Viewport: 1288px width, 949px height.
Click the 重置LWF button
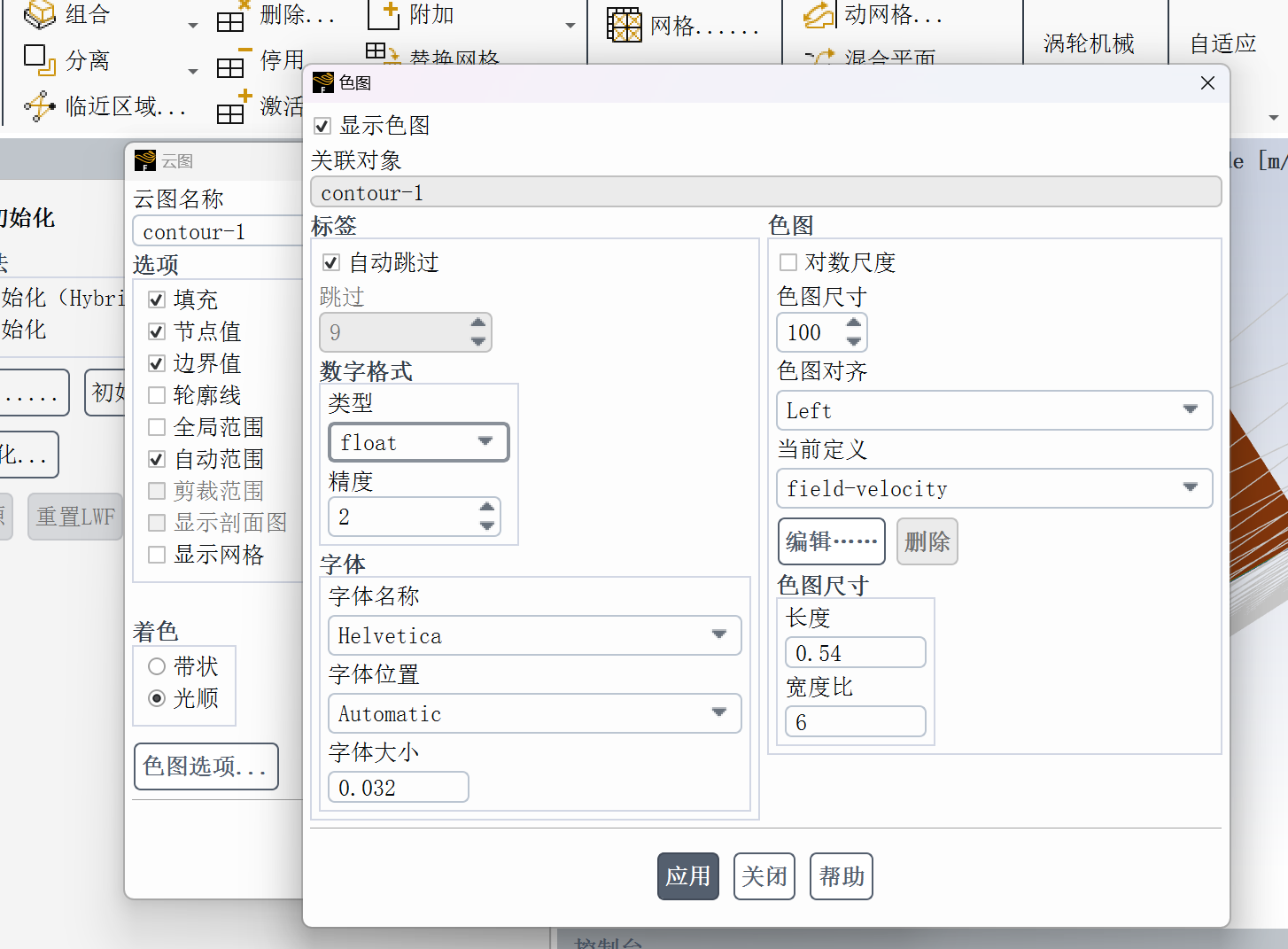(75, 517)
